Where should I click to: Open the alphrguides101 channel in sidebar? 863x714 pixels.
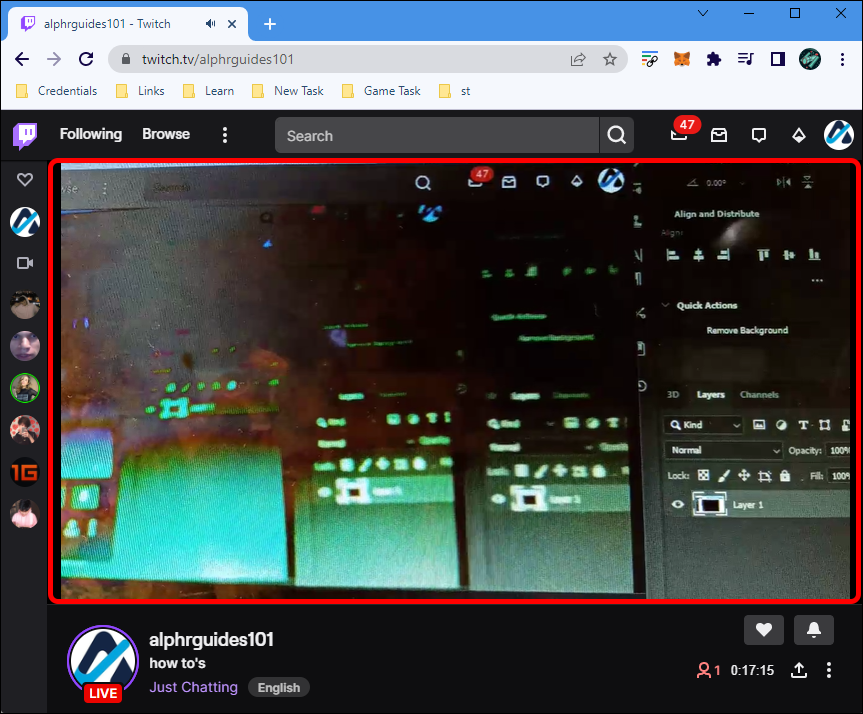click(25, 222)
